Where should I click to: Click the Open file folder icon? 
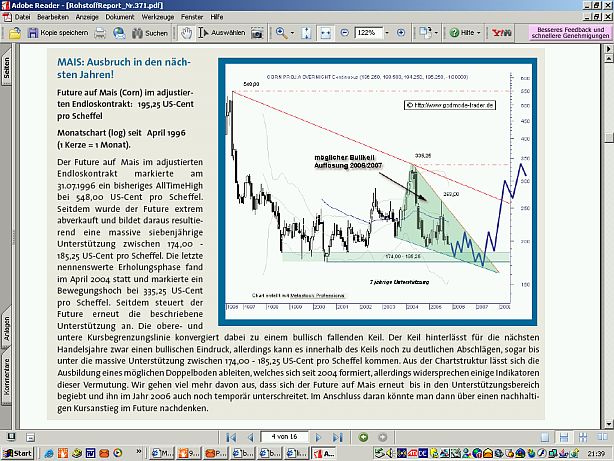click(15, 33)
